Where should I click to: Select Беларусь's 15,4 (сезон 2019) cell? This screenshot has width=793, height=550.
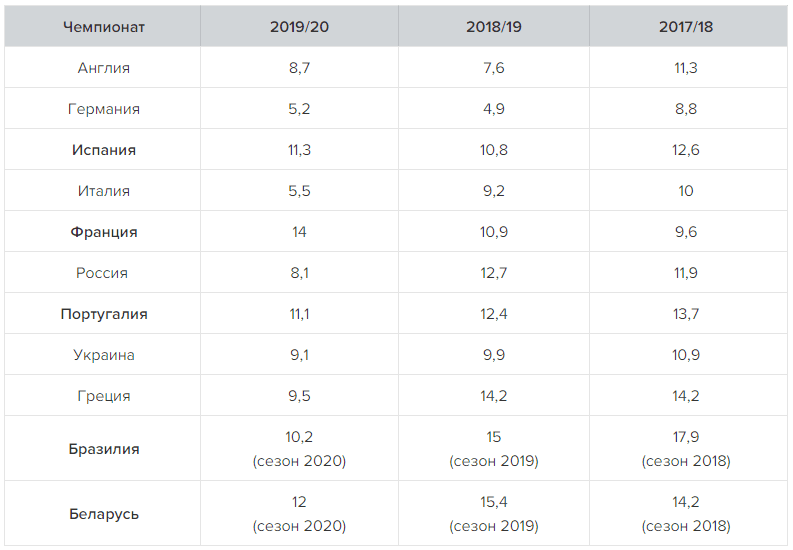[494, 514]
